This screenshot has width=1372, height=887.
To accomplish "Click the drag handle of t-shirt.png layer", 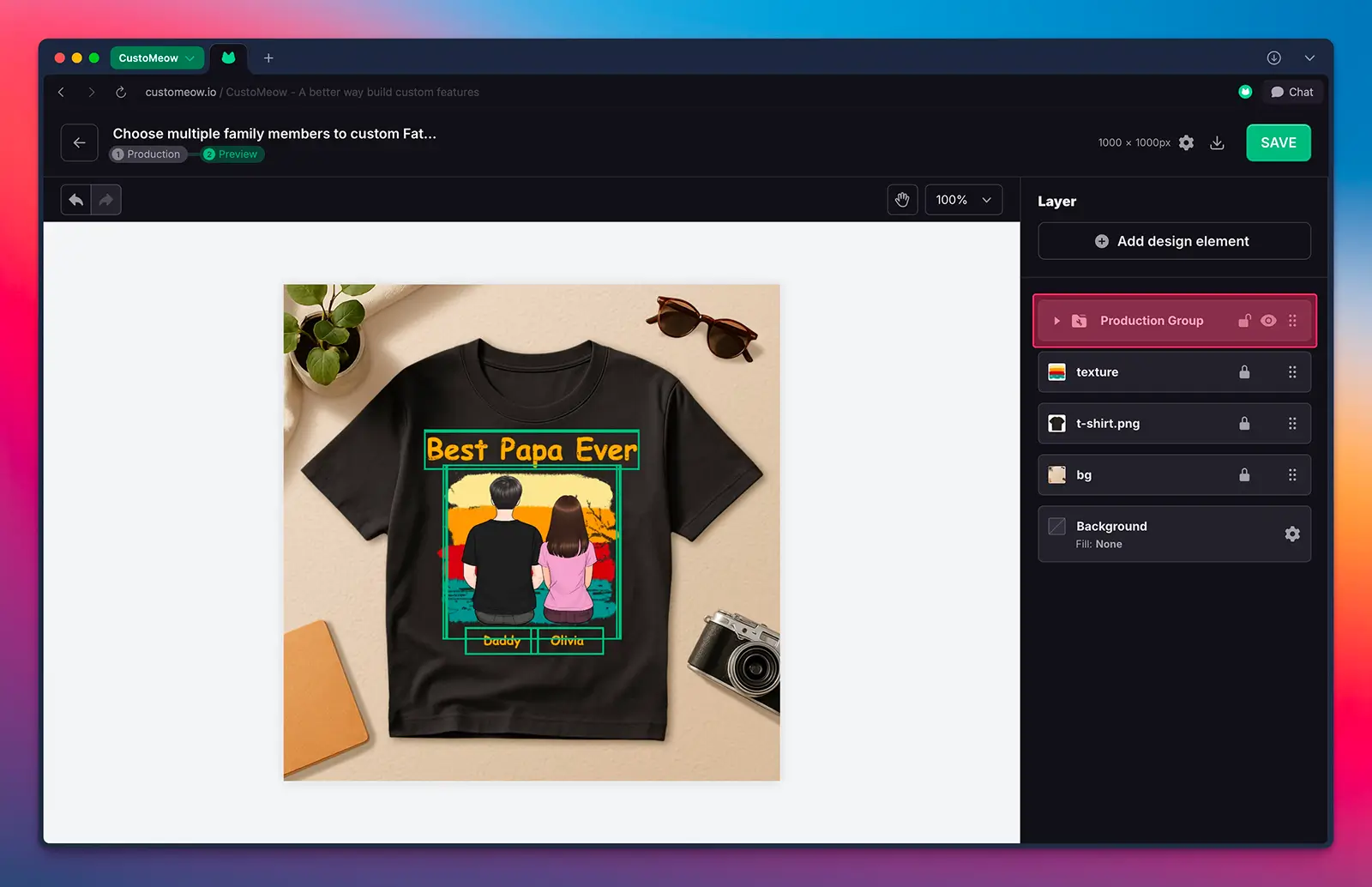I will click(x=1292, y=424).
